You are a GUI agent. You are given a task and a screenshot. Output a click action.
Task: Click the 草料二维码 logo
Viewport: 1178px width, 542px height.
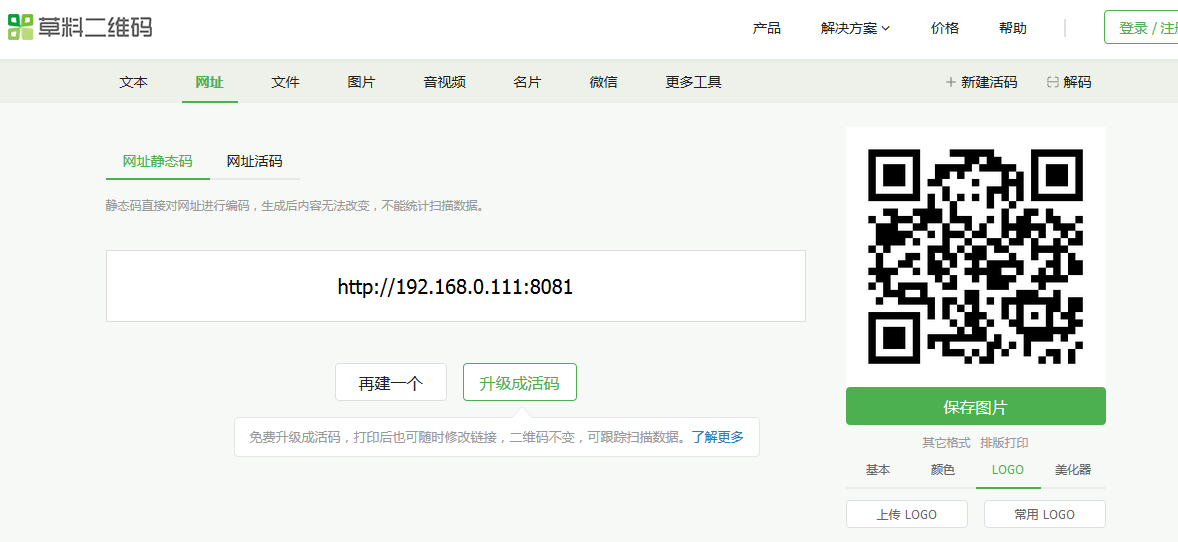tap(80, 27)
